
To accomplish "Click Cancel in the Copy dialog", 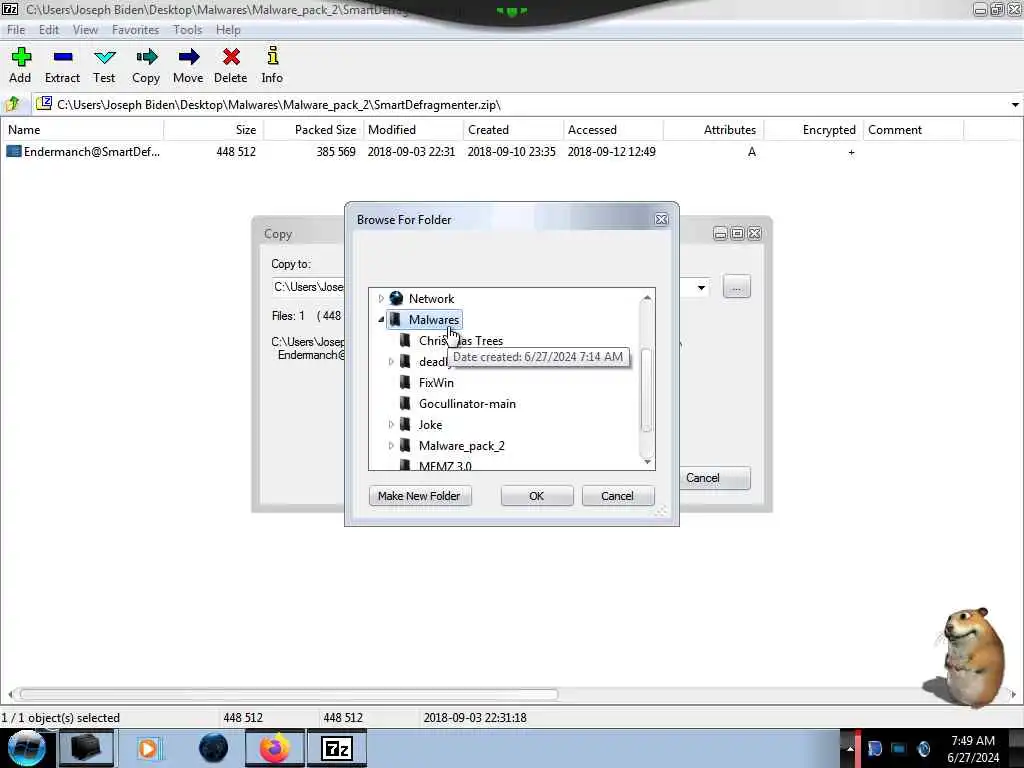I will pyautogui.click(x=714, y=478).
